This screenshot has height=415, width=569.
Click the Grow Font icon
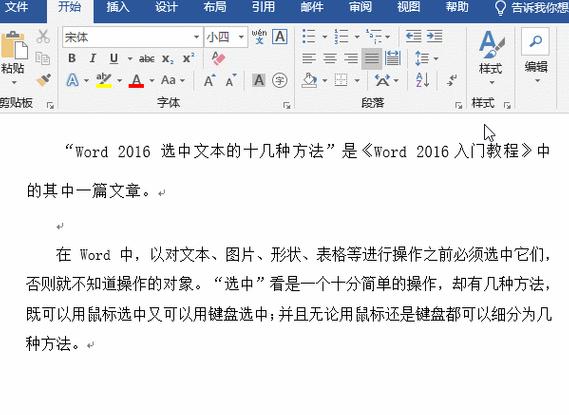pyautogui.click(x=209, y=81)
